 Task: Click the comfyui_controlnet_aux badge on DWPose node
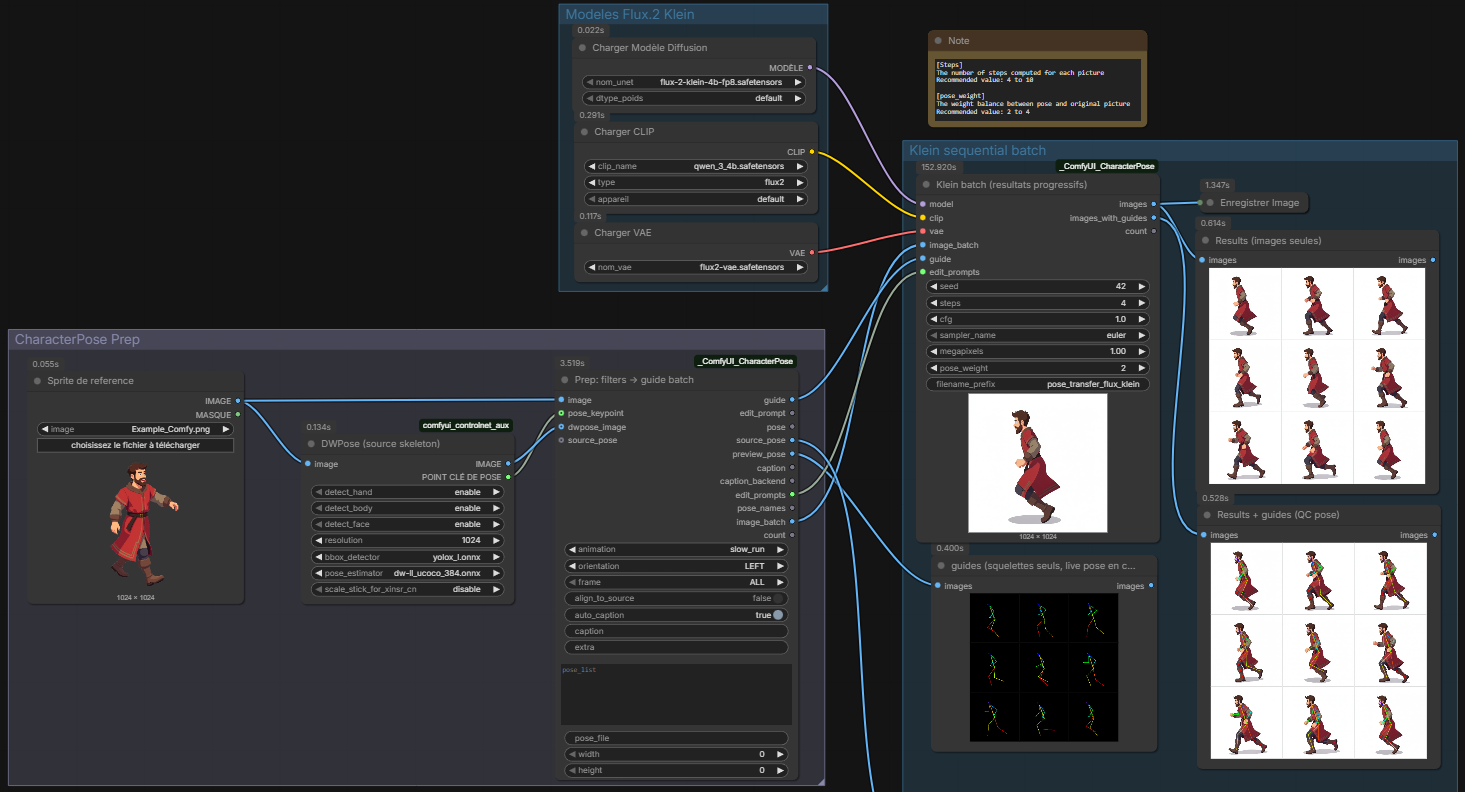(465, 425)
